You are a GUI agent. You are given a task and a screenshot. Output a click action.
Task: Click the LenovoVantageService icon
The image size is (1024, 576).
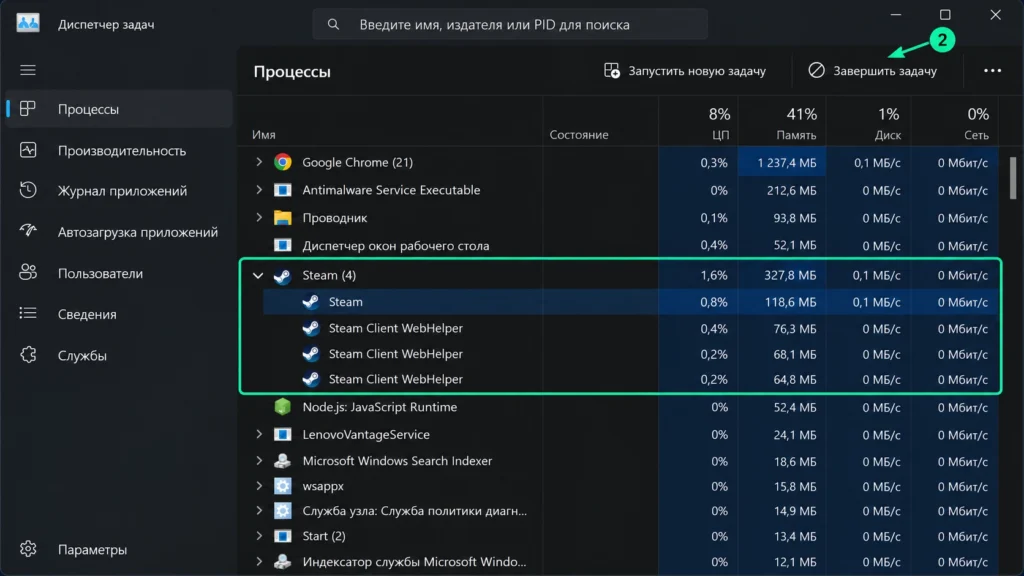click(283, 434)
